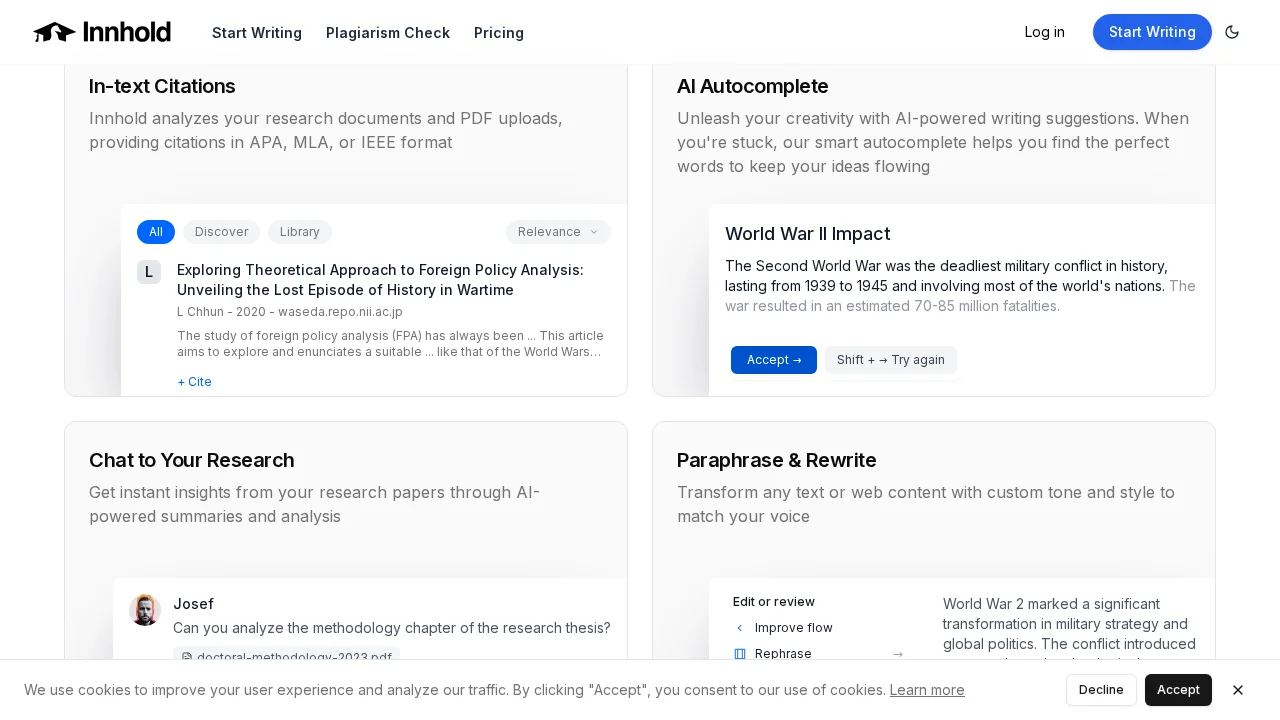The image size is (1280, 720).
Task: Toggle dark mode with the moon icon
Action: 1232,32
